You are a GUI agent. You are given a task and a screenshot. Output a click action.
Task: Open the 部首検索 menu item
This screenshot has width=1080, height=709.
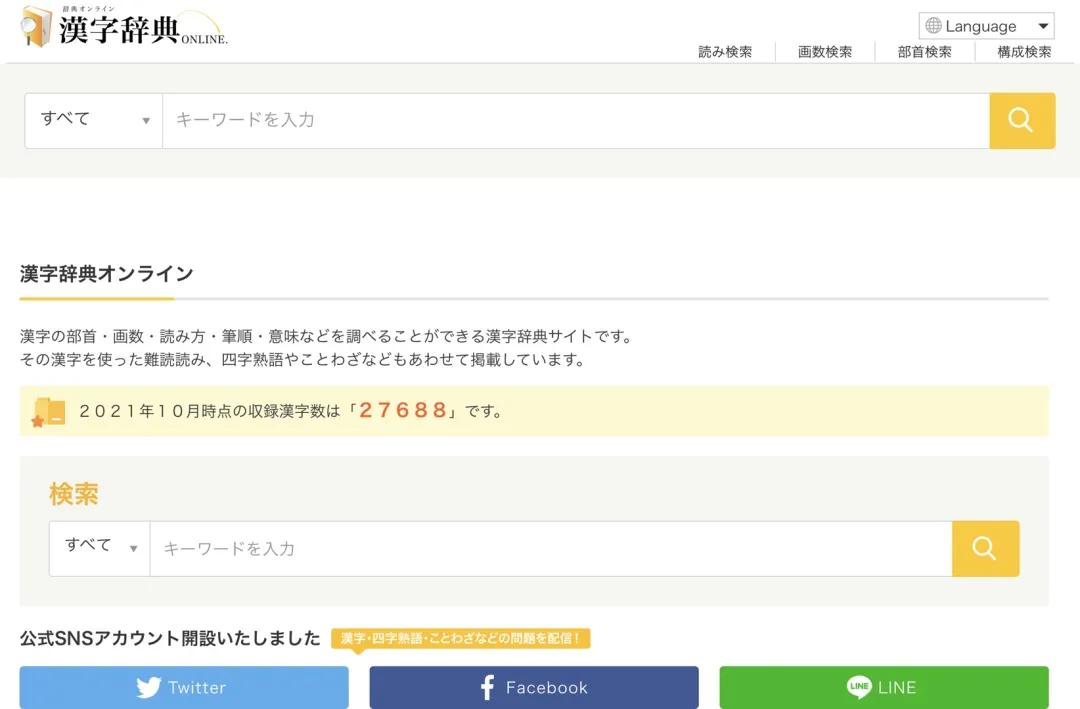coord(925,52)
